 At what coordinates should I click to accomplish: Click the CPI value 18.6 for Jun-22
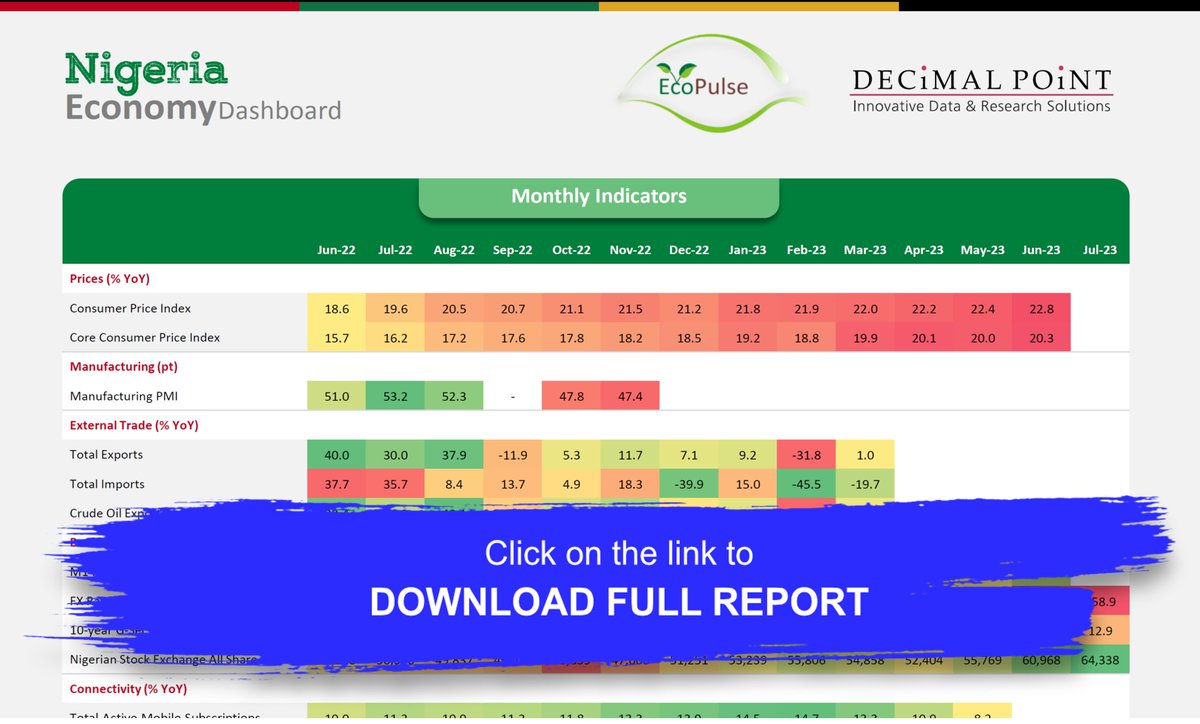pyautogui.click(x=336, y=308)
